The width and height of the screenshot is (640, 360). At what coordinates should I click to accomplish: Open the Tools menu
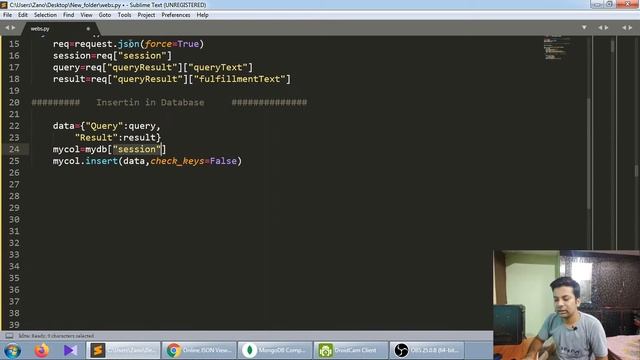(x=124, y=15)
